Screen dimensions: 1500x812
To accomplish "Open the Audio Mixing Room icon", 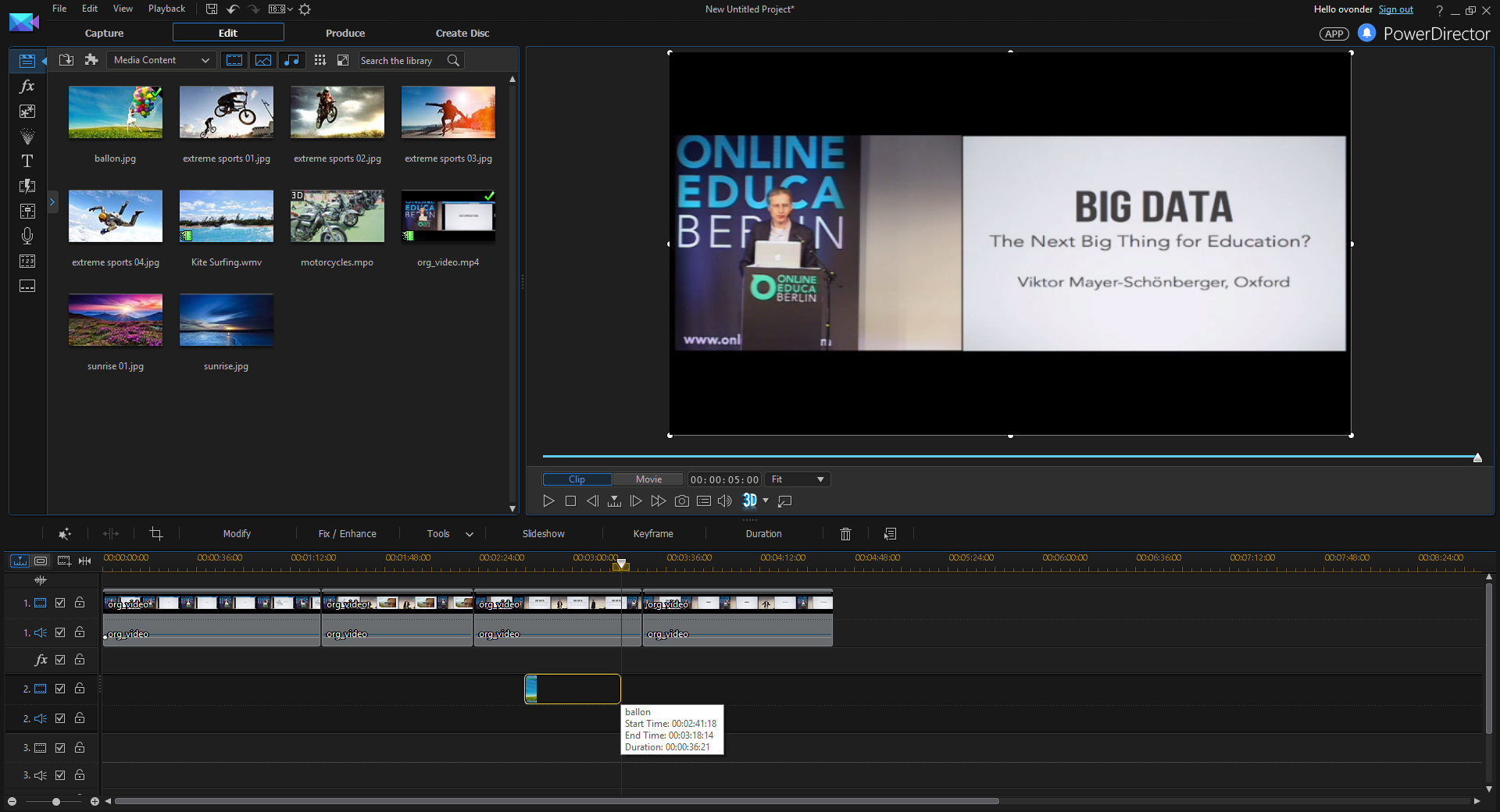I will coord(27,211).
